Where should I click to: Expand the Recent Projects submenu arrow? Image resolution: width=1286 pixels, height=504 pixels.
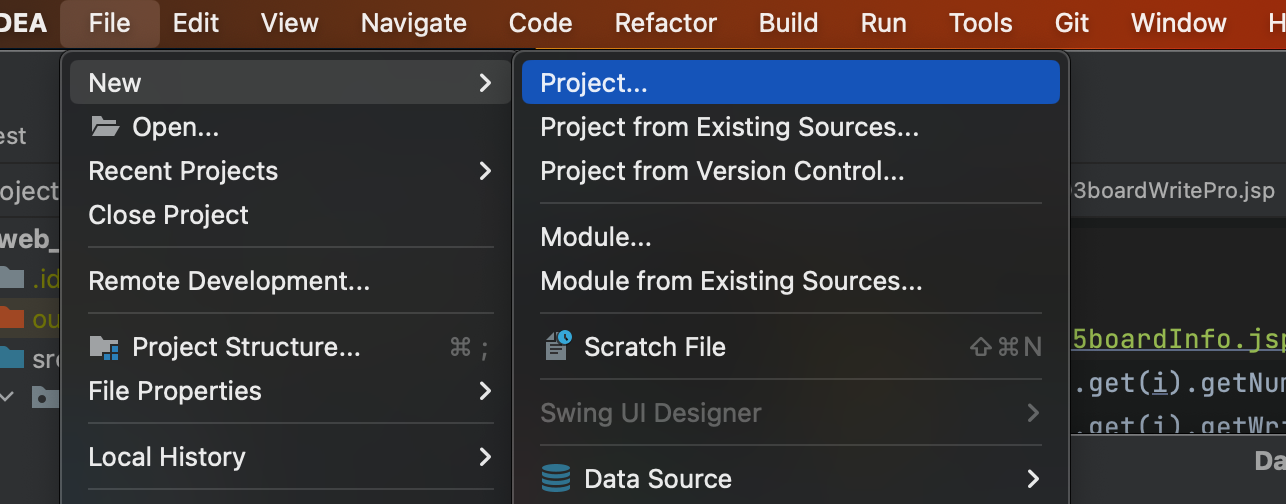[485, 171]
